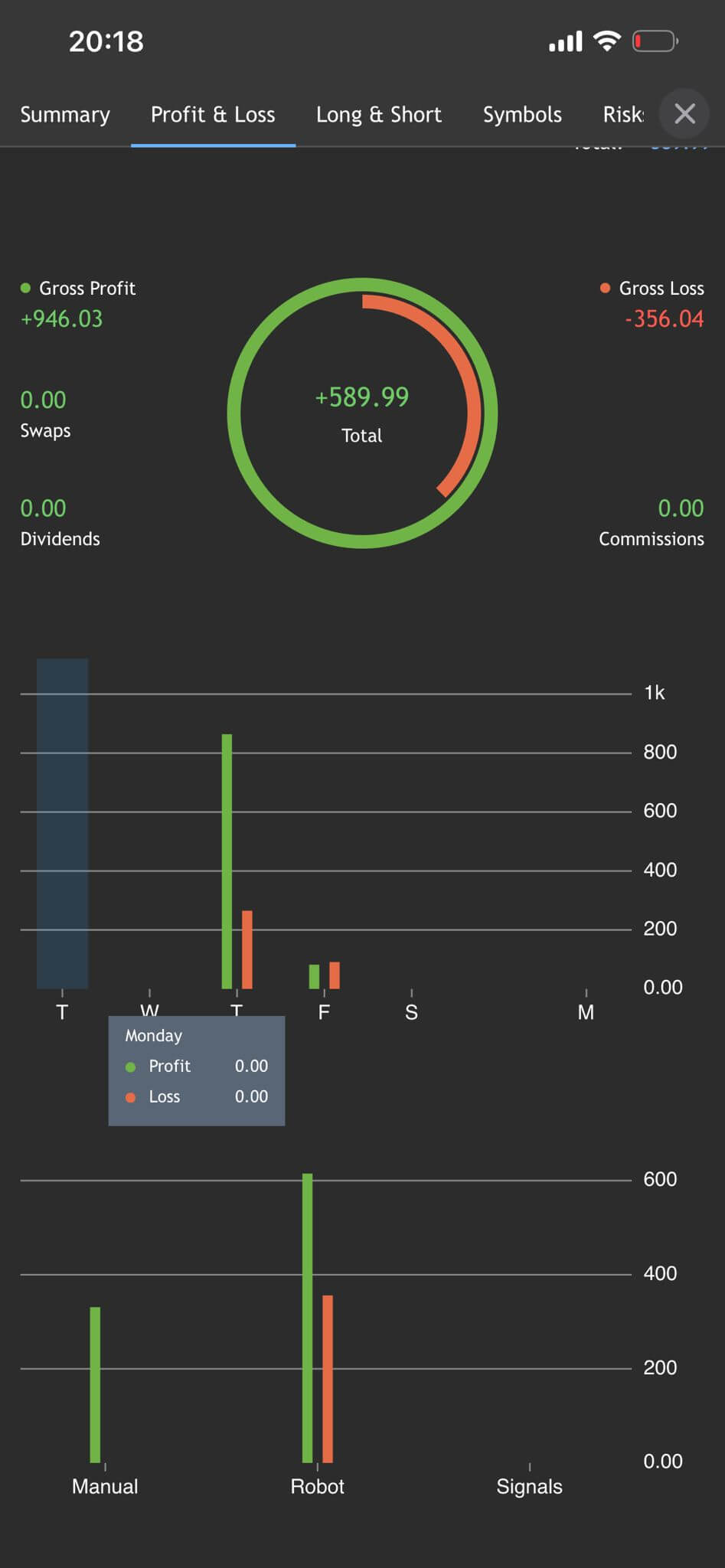Tap the battery icon in status bar

point(655,41)
